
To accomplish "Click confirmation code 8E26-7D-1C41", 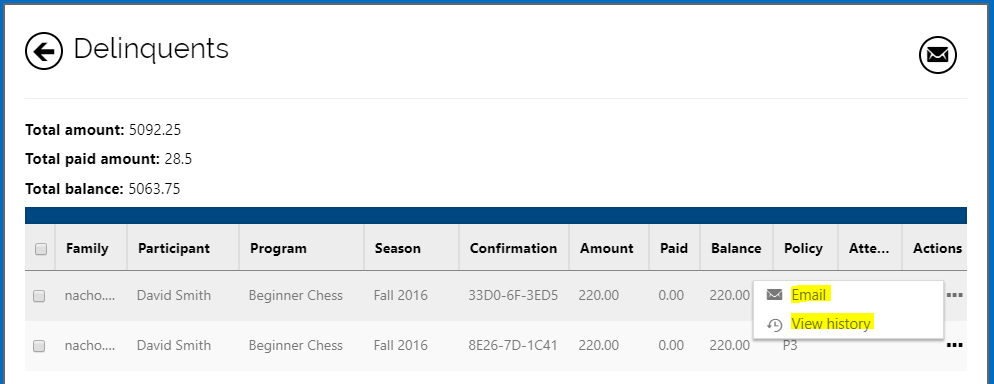I will (513, 345).
